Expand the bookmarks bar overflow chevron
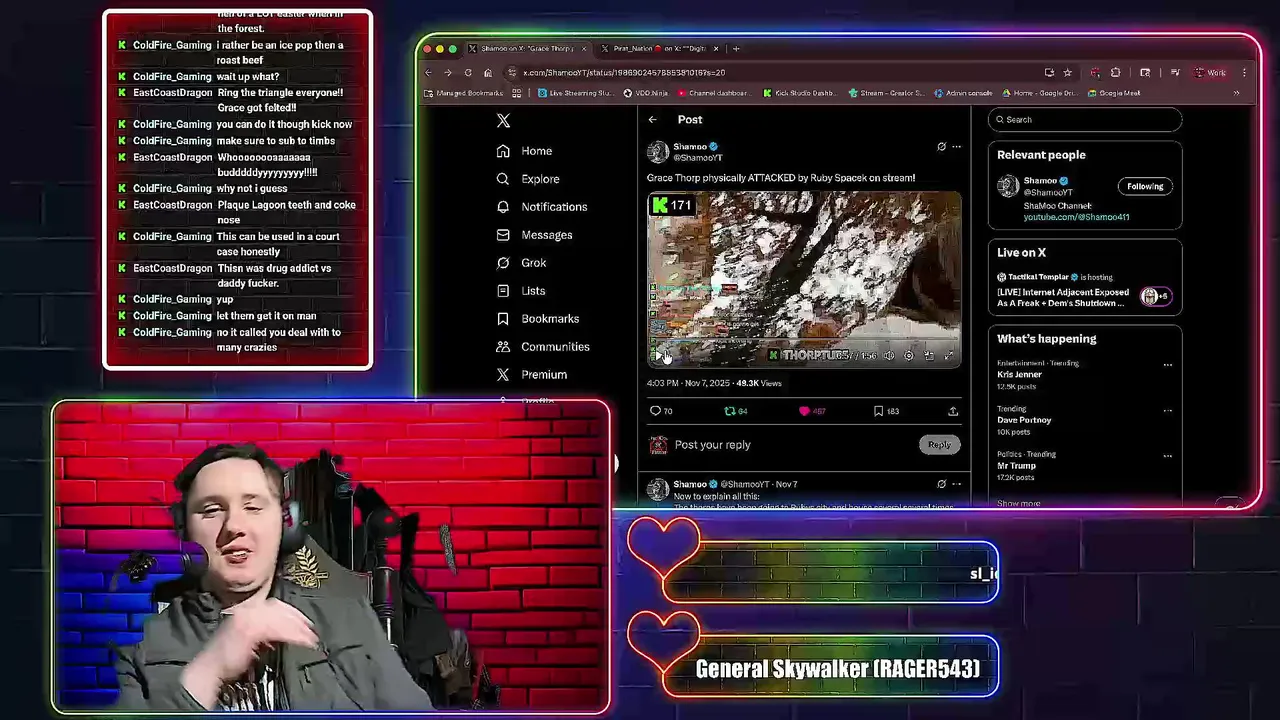1280x720 pixels. [1237, 94]
